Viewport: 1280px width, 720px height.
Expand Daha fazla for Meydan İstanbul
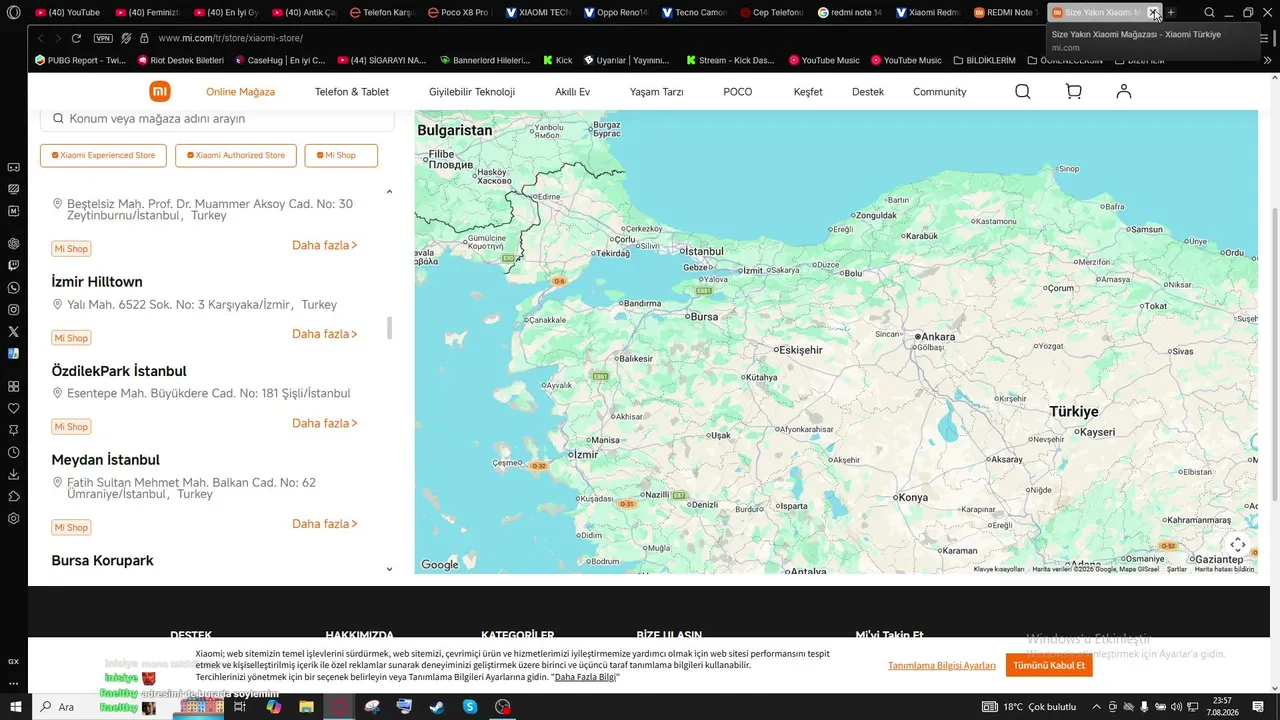325,524
